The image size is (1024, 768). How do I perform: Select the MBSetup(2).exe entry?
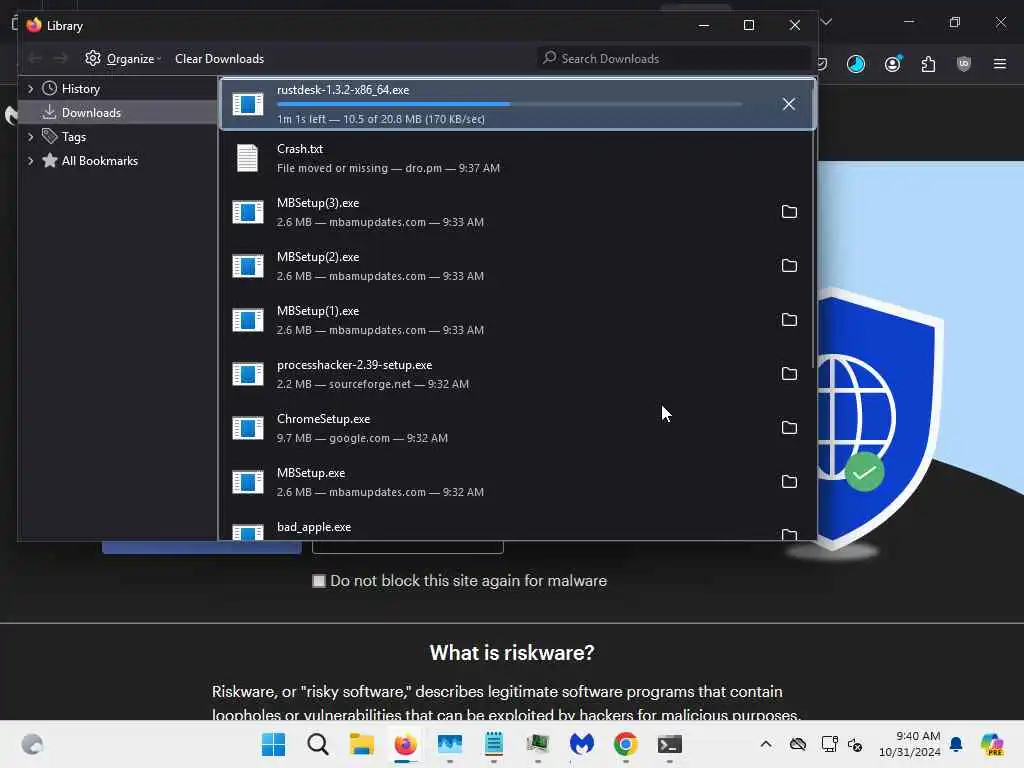517,266
